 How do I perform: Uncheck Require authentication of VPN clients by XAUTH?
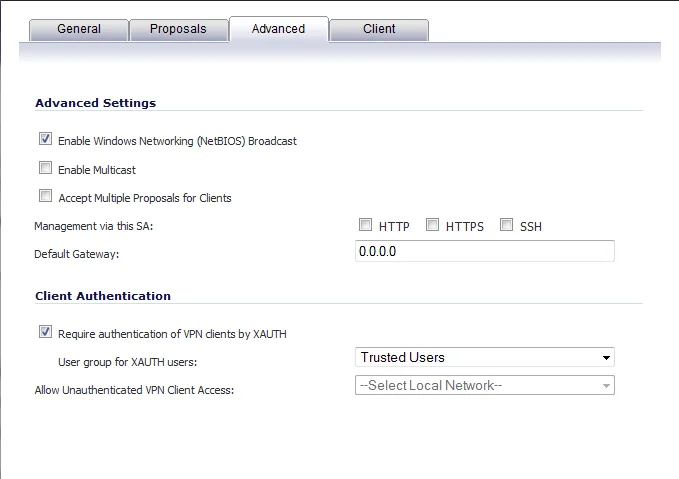[x=46, y=333]
